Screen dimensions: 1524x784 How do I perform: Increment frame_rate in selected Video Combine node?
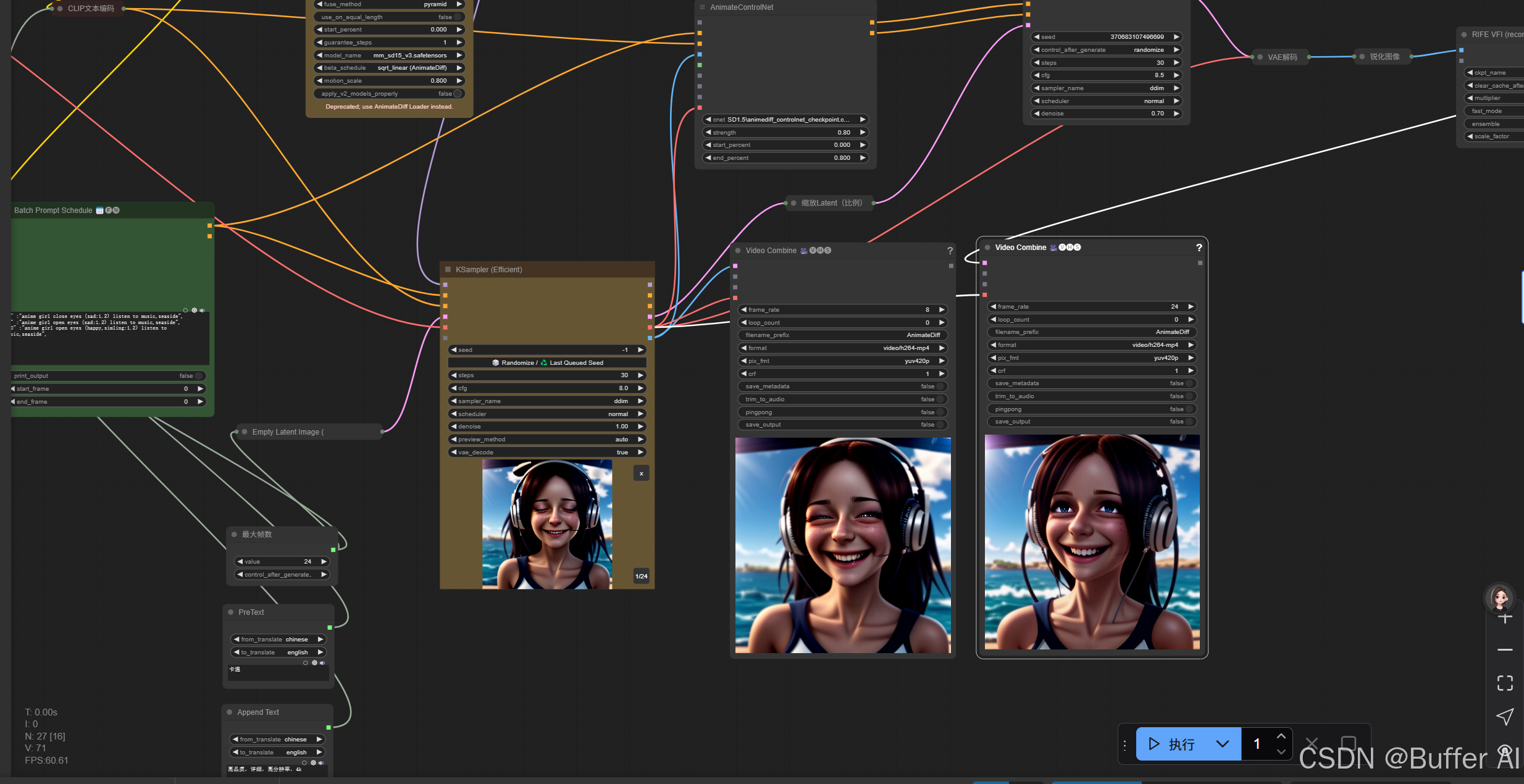click(x=1191, y=307)
